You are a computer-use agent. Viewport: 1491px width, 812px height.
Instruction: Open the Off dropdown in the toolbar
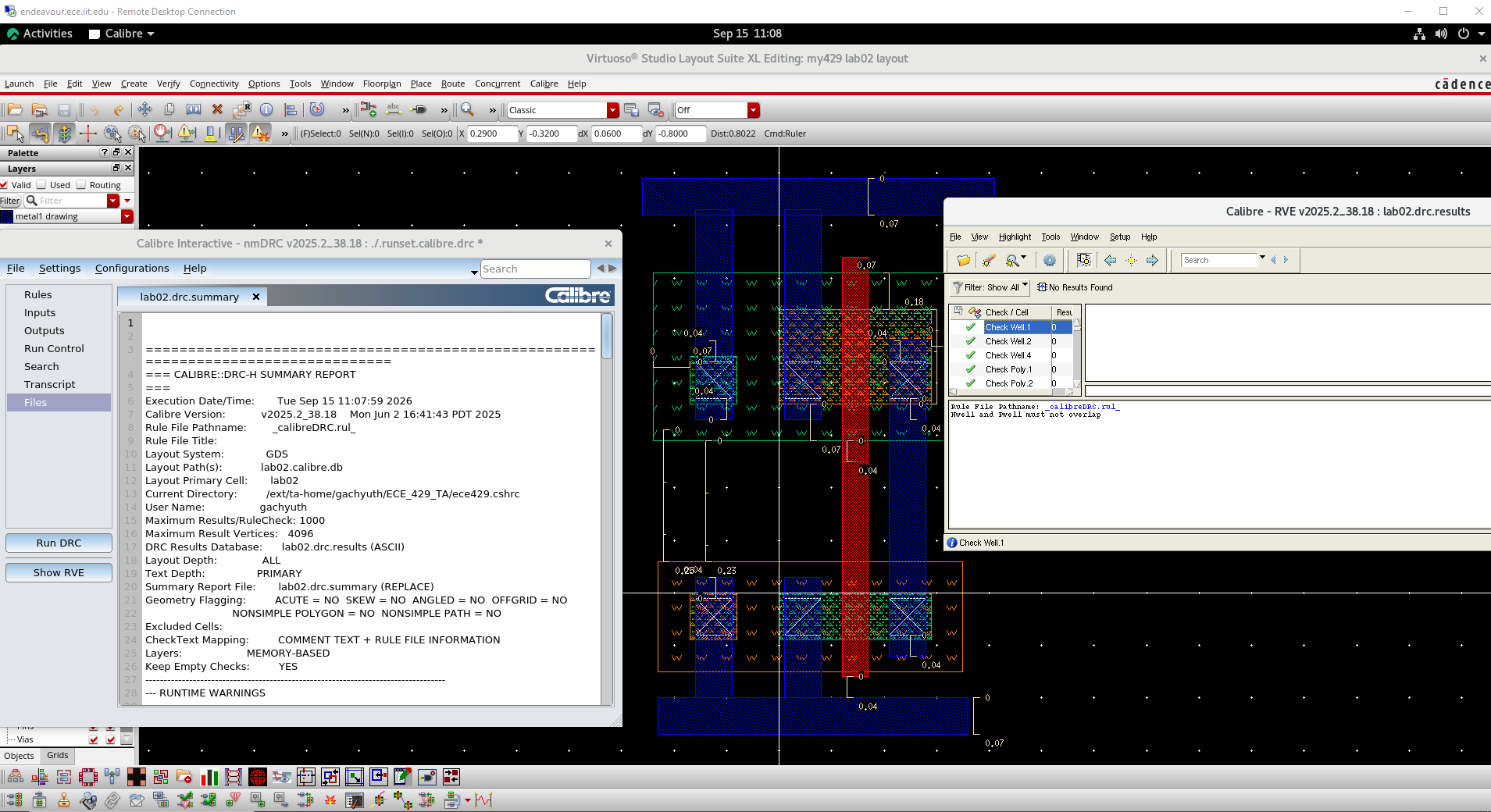[x=753, y=110]
